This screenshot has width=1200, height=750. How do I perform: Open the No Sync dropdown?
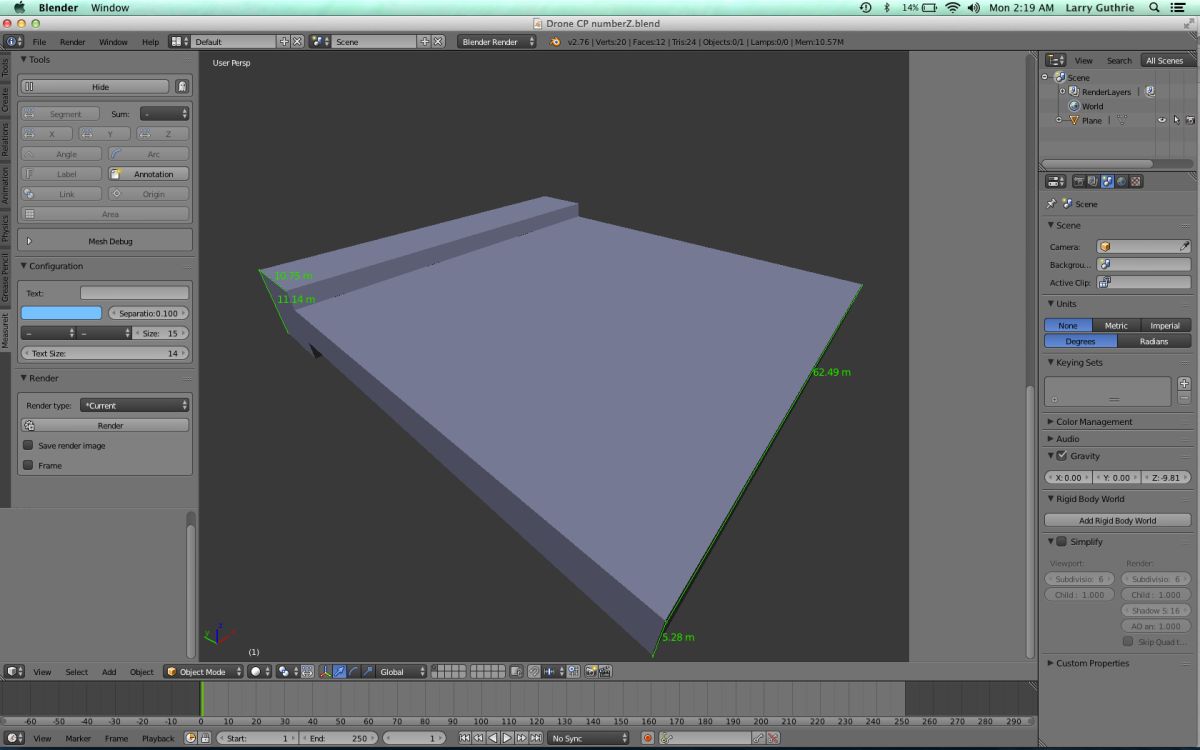590,738
